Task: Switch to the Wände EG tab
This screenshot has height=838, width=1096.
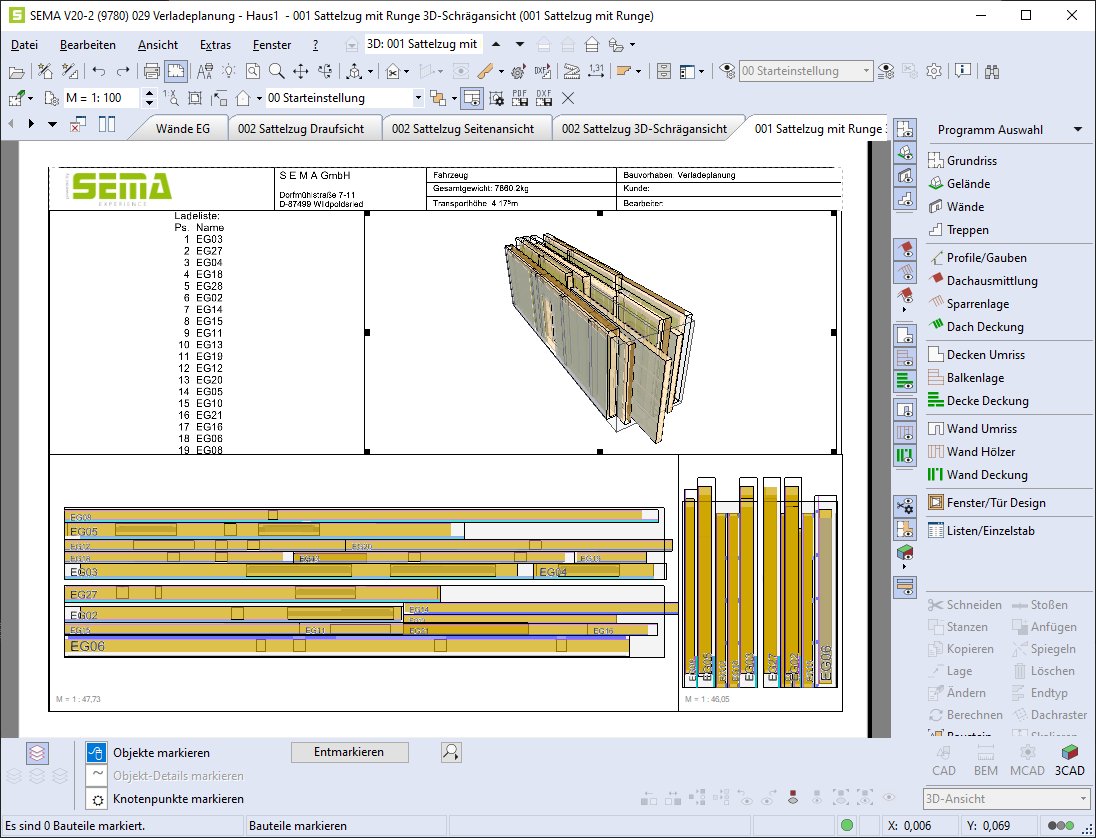Action: [182, 129]
